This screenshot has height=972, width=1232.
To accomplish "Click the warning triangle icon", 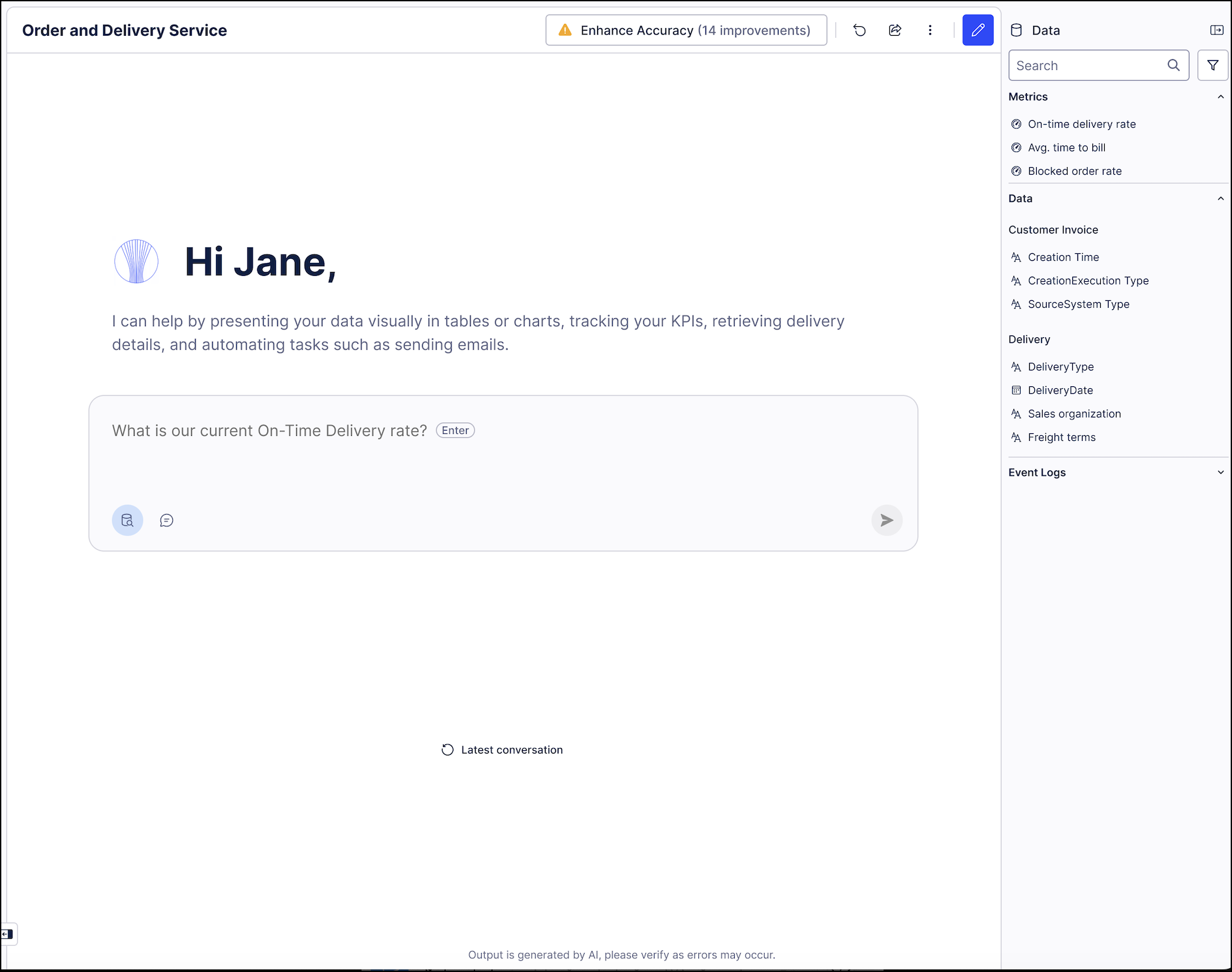I will (x=565, y=30).
